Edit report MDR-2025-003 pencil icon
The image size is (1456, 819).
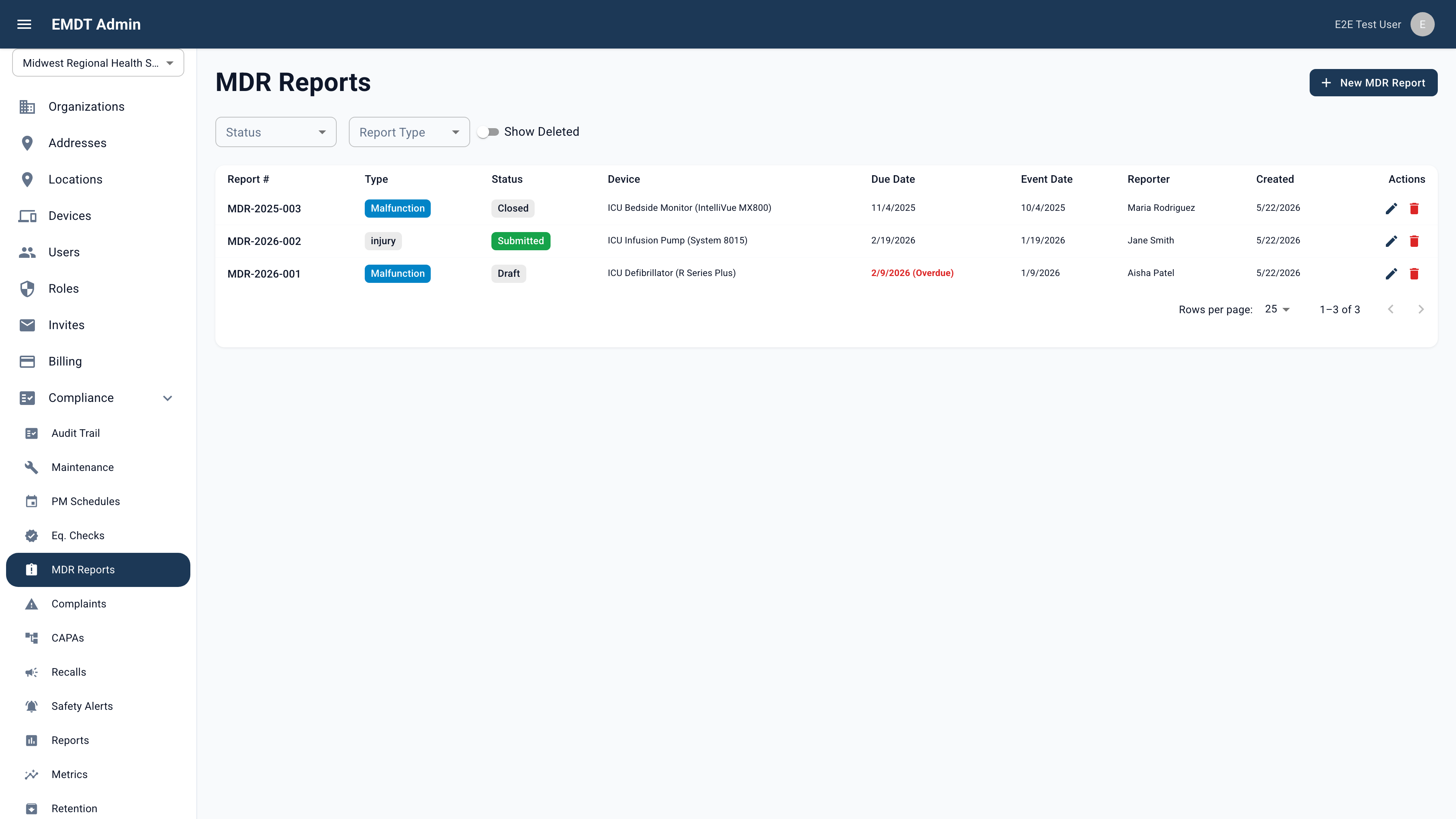[1392, 209]
